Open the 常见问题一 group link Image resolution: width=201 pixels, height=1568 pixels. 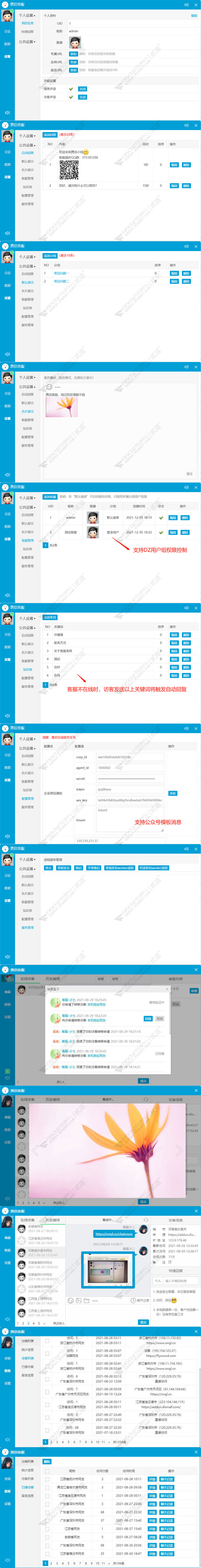(62, 273)
